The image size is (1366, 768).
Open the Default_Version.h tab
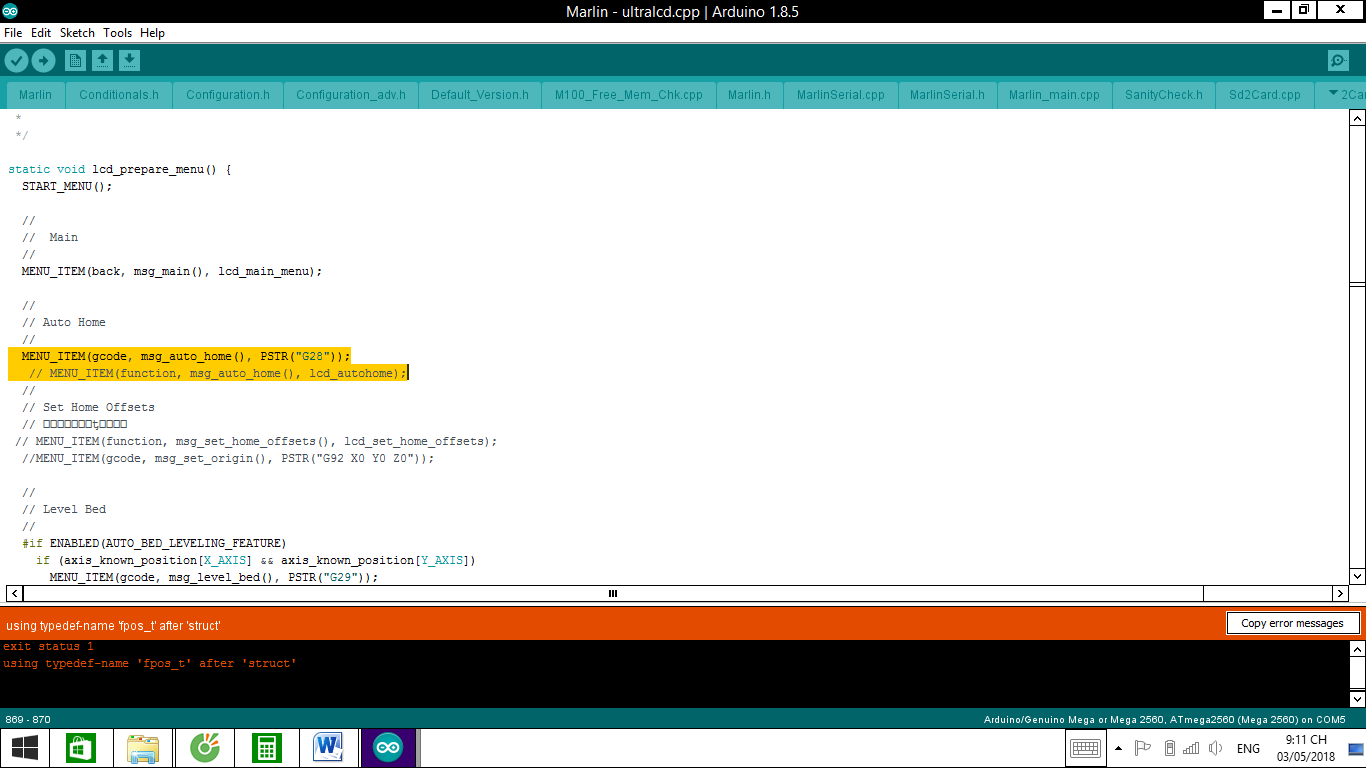[480, 95]
